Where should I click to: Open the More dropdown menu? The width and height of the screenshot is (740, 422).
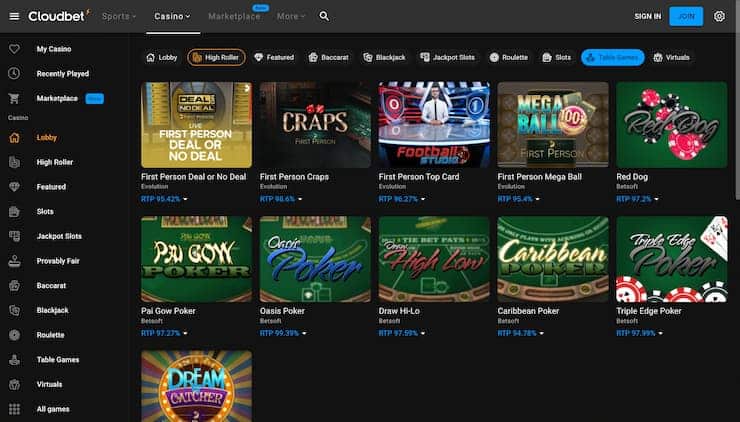coord(291,17)
